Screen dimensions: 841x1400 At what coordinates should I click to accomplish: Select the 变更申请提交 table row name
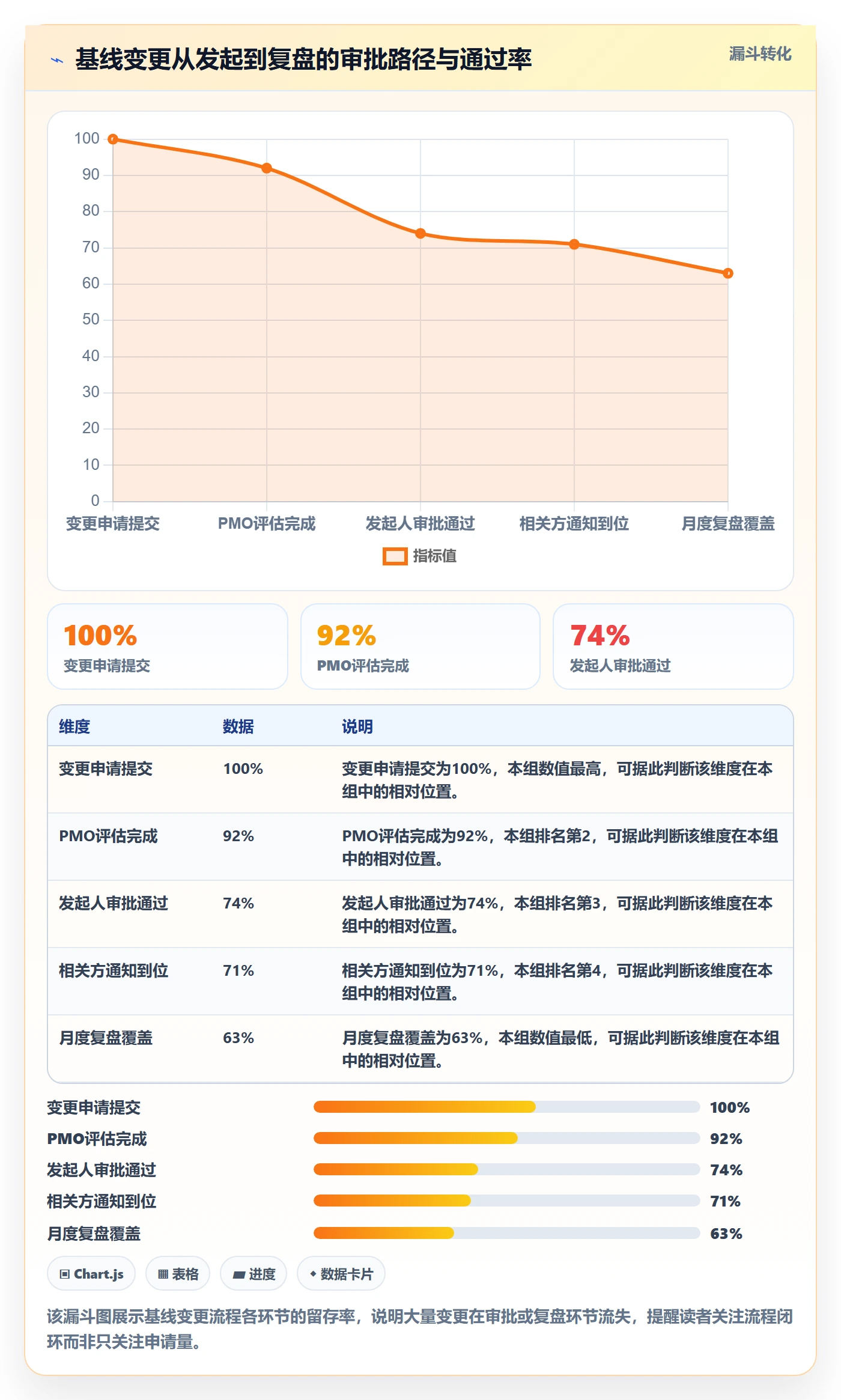coord(106,768)
